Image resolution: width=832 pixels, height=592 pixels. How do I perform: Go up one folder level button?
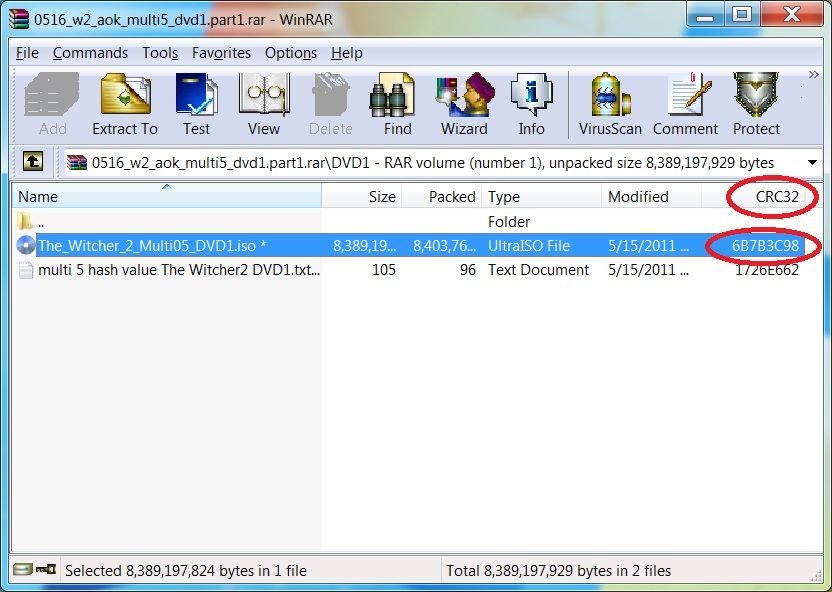[33, 162]
